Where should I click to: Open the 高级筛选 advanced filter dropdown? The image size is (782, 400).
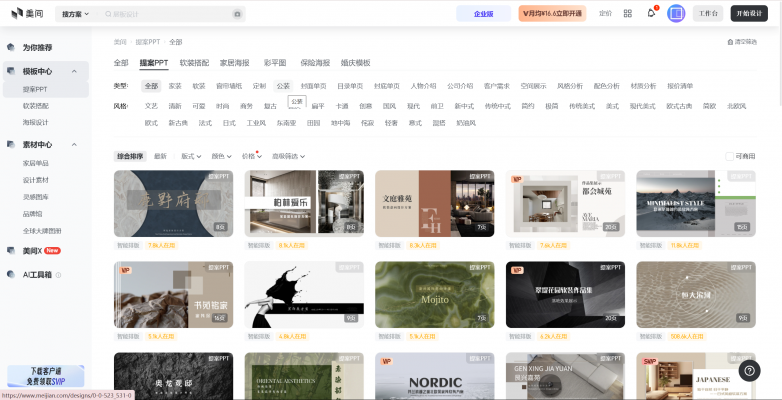[x=288, y=156]
